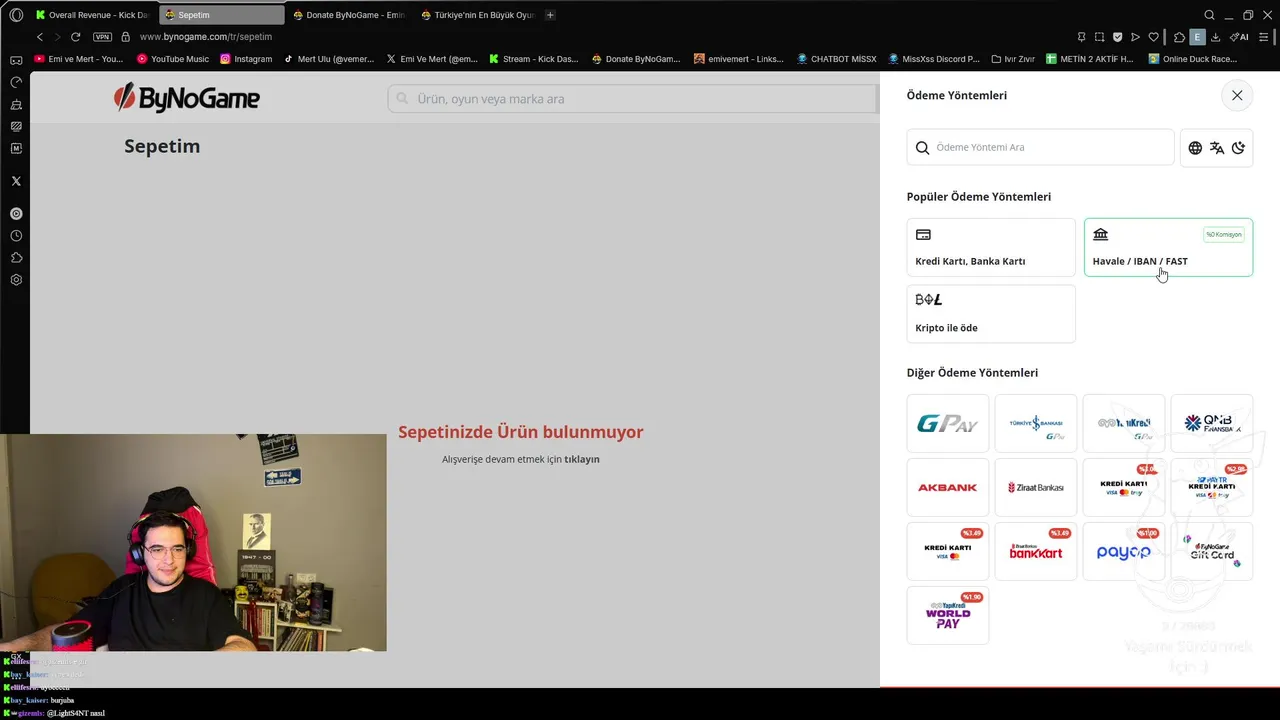Open the player sidebar icon
The width and height of the screenshot is (1280, 720).
pos(16,213)
